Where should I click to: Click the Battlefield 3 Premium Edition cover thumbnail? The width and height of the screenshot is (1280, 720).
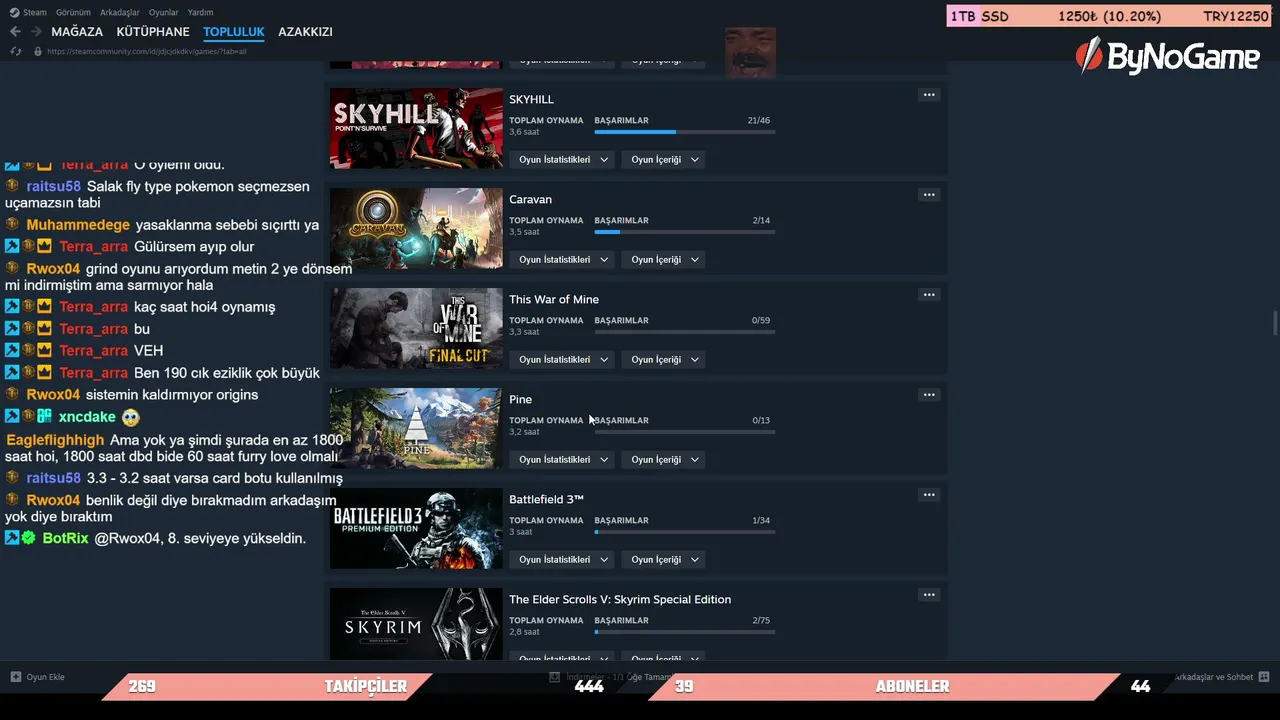[416, 528]
